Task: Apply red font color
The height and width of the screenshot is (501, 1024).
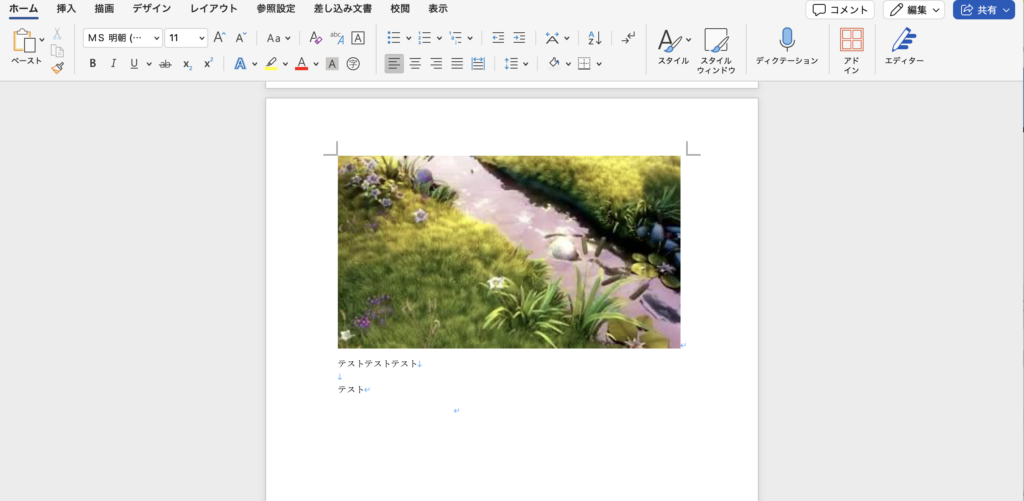Action: (302, 63)
